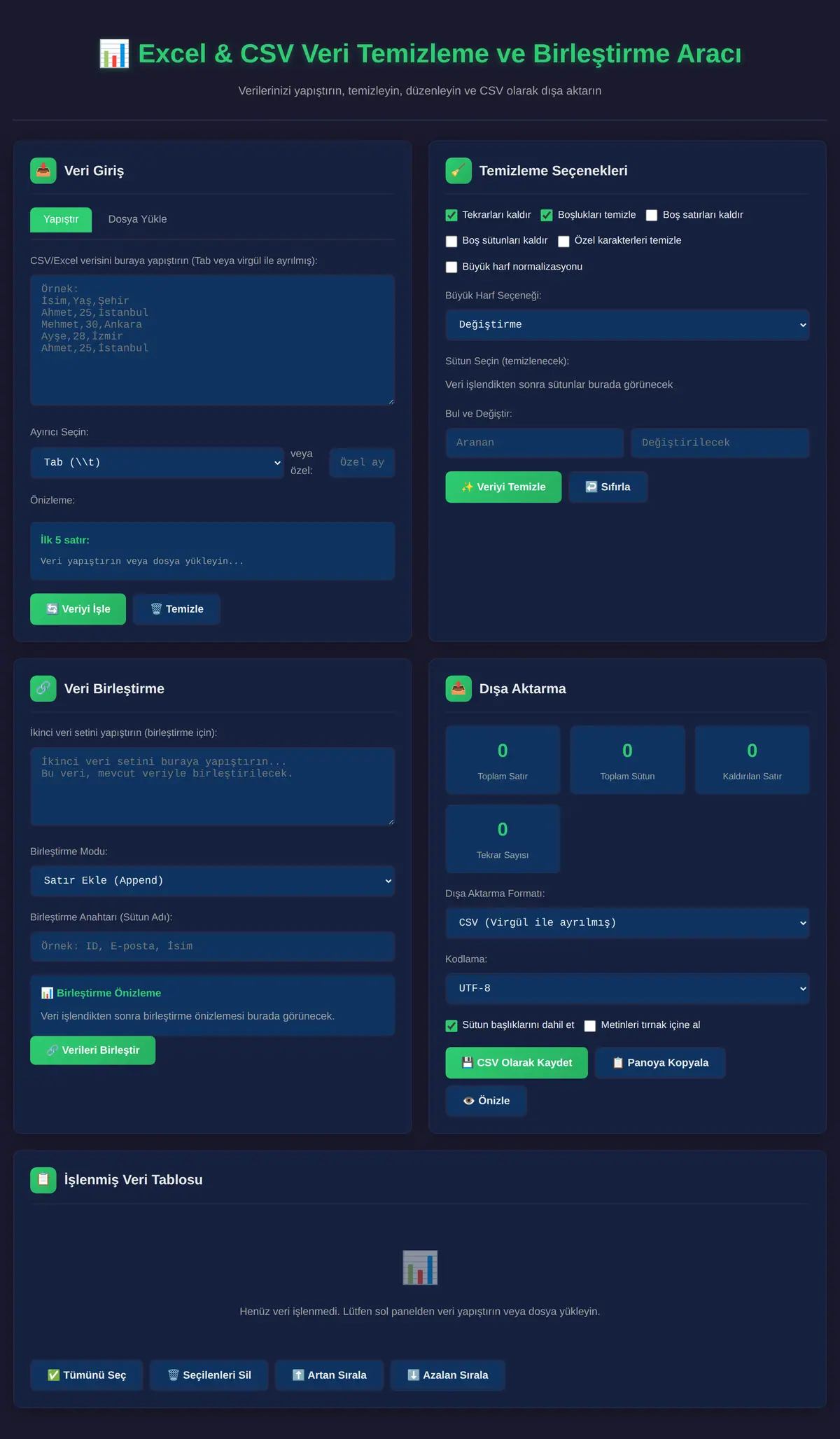Click the Veri Birleştirme link icon
Viewport: 840px width, 1439px height.
point(43,688)
